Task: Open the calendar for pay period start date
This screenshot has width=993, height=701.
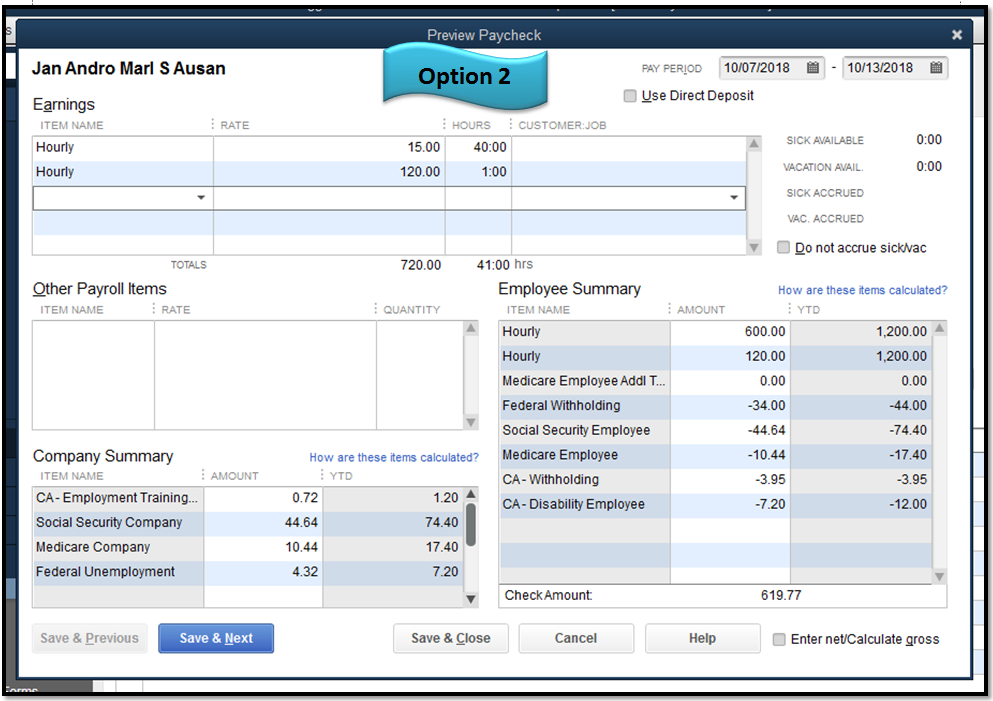Action: [x=815, y=68]
